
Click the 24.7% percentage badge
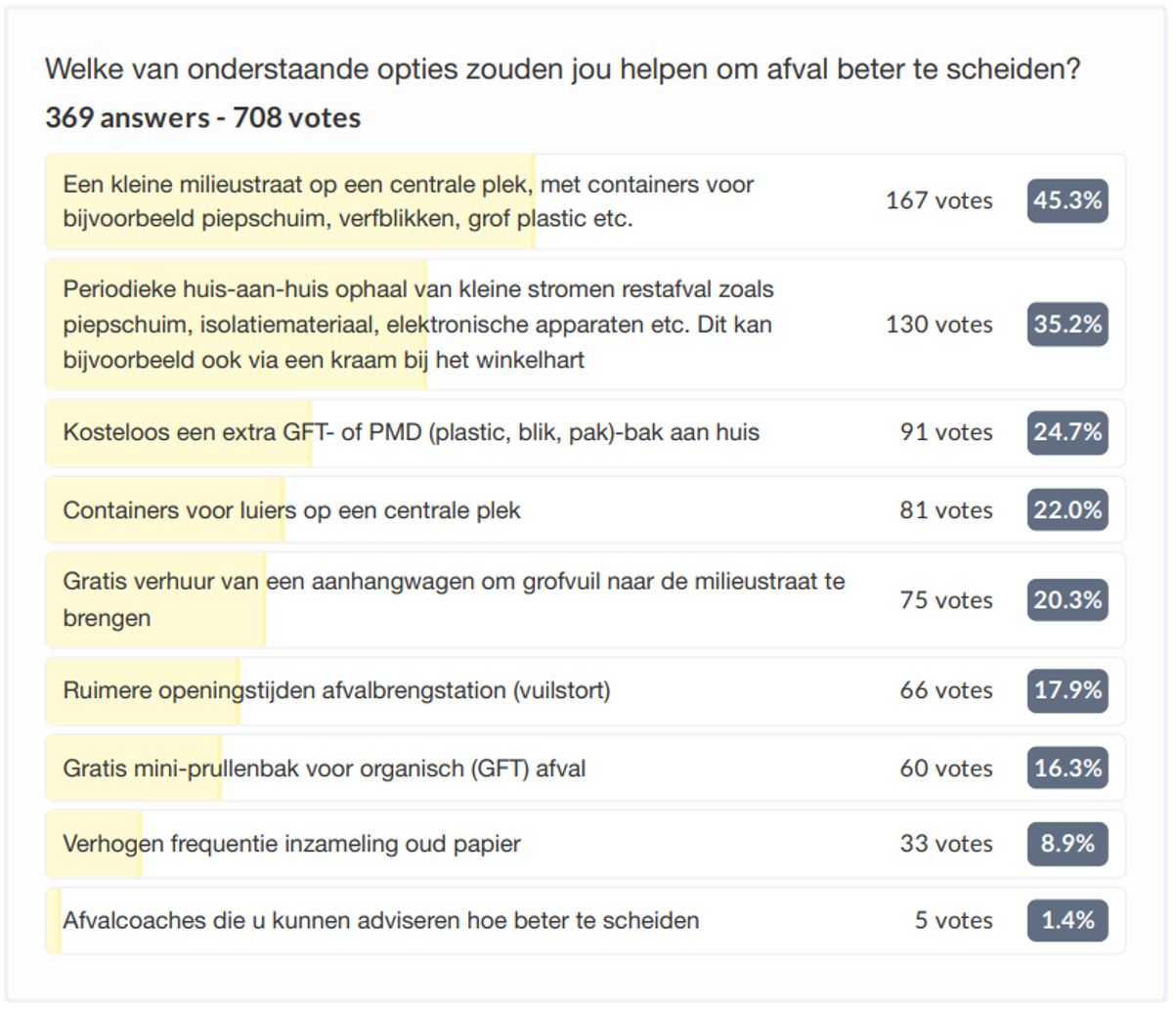(x=1067, y=432)
